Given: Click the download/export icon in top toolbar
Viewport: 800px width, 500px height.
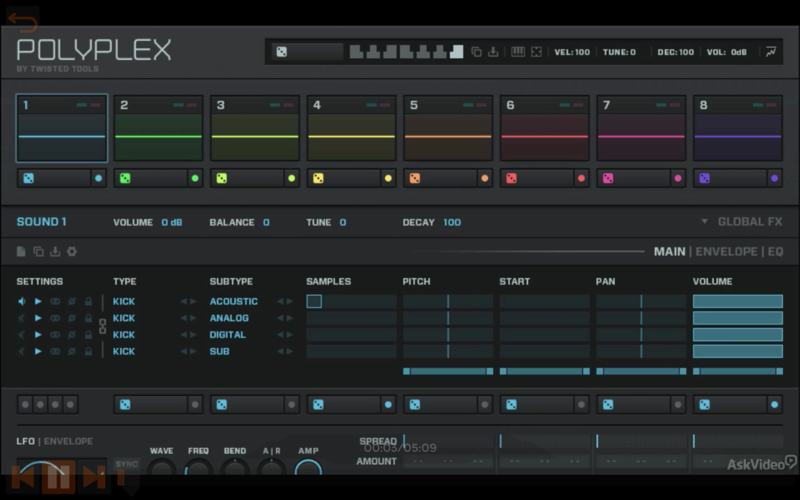Looking at the screenshot, I should (493, 52).
